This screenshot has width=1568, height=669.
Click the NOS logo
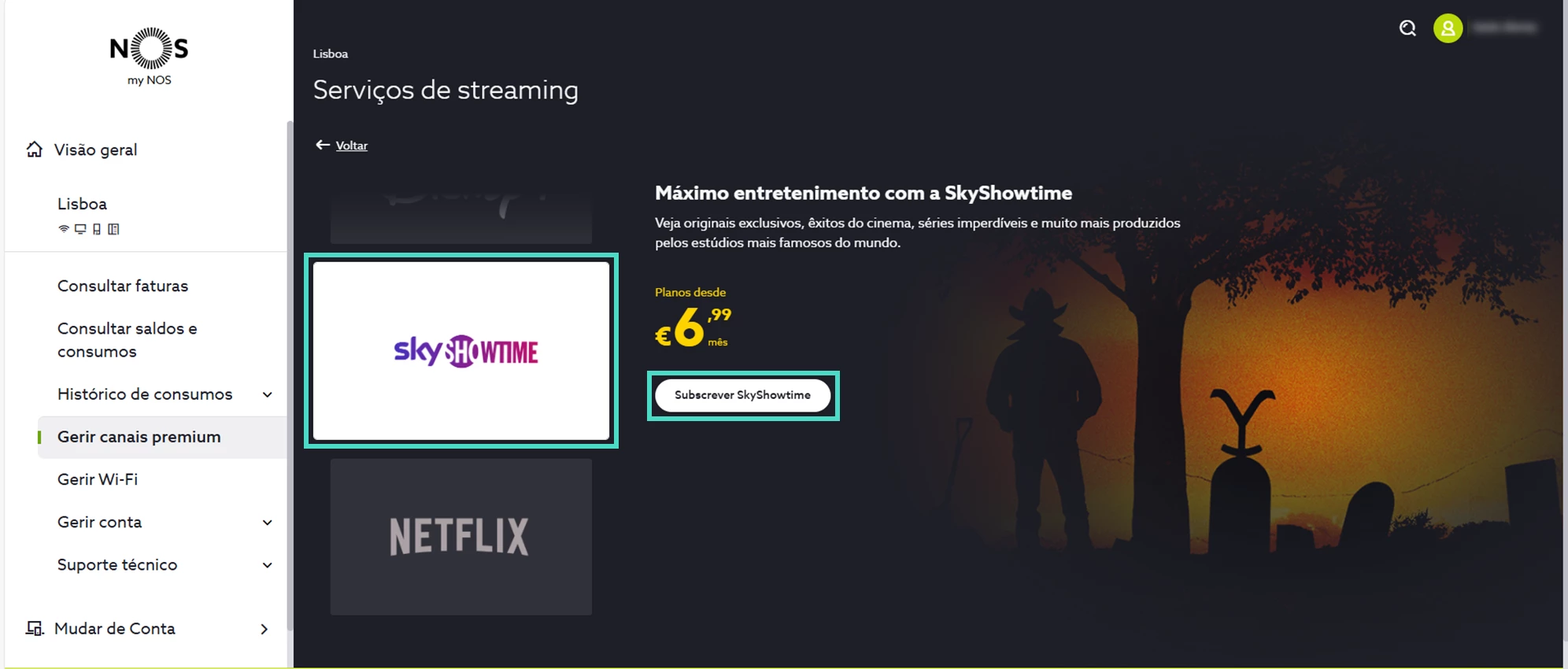coord(150,49)
